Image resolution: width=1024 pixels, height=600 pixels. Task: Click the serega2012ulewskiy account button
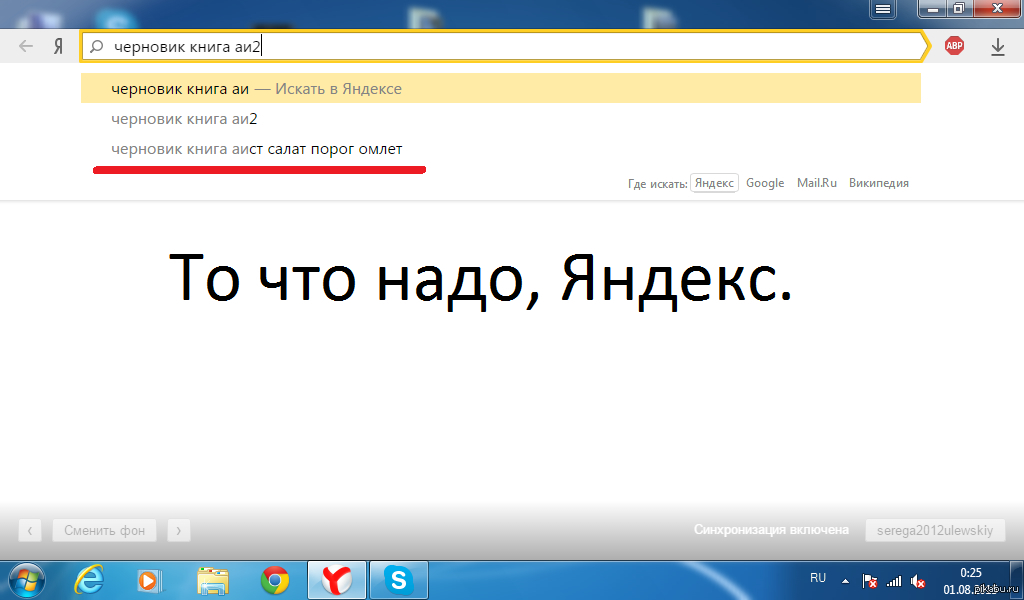935,530
